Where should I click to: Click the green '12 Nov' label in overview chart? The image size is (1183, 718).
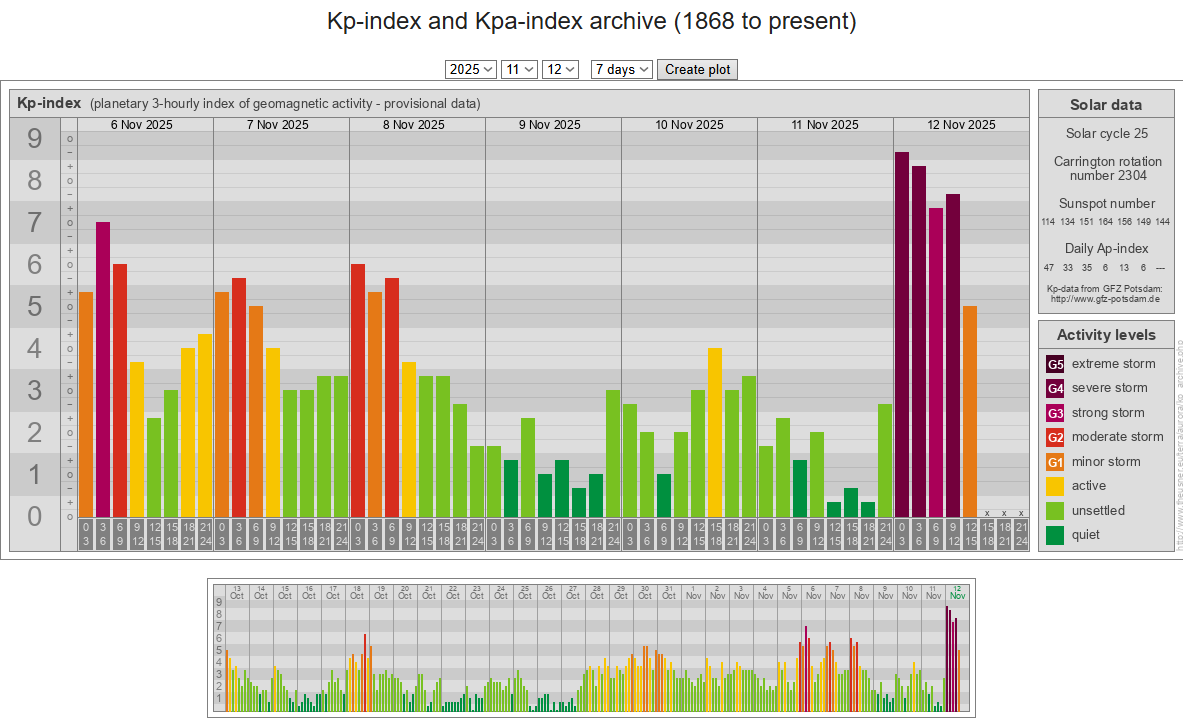coord(957,592)
